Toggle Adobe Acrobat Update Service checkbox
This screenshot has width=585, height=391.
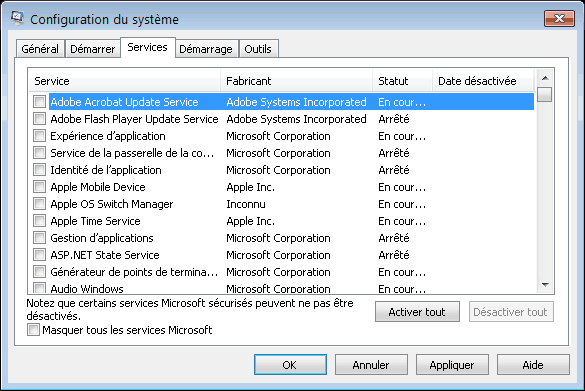coord(39,101)
